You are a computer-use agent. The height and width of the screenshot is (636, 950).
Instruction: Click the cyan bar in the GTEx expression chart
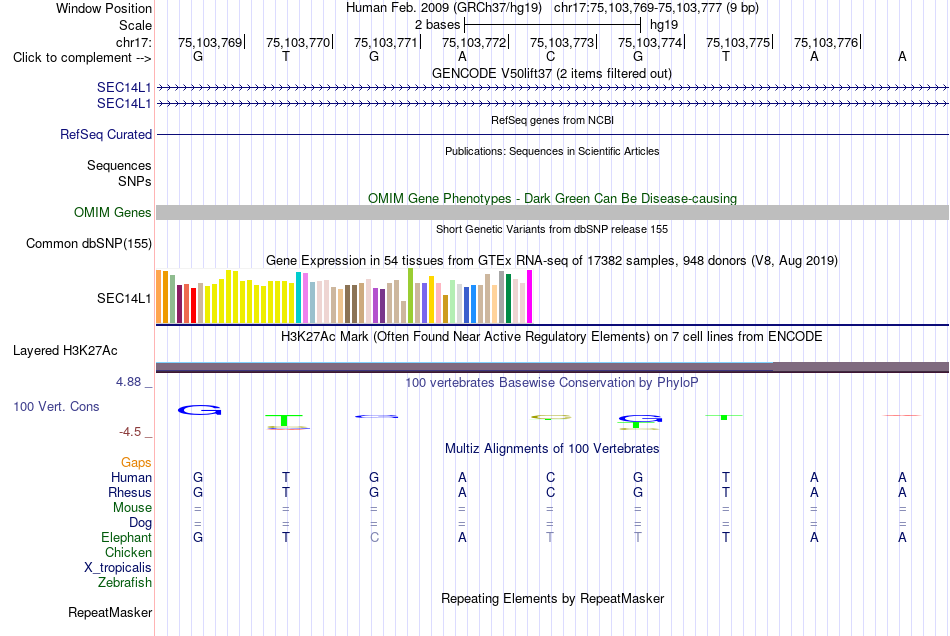(x=298, y=297)
